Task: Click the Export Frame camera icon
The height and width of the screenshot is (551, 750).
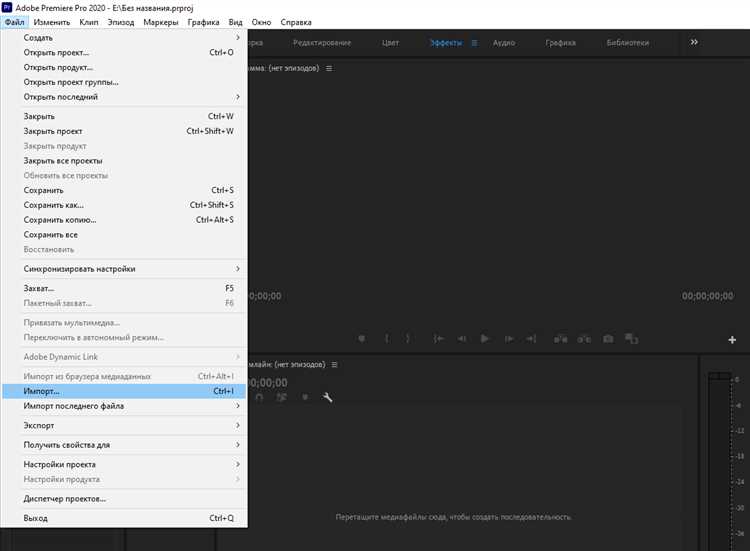Action: click(607, 339)
